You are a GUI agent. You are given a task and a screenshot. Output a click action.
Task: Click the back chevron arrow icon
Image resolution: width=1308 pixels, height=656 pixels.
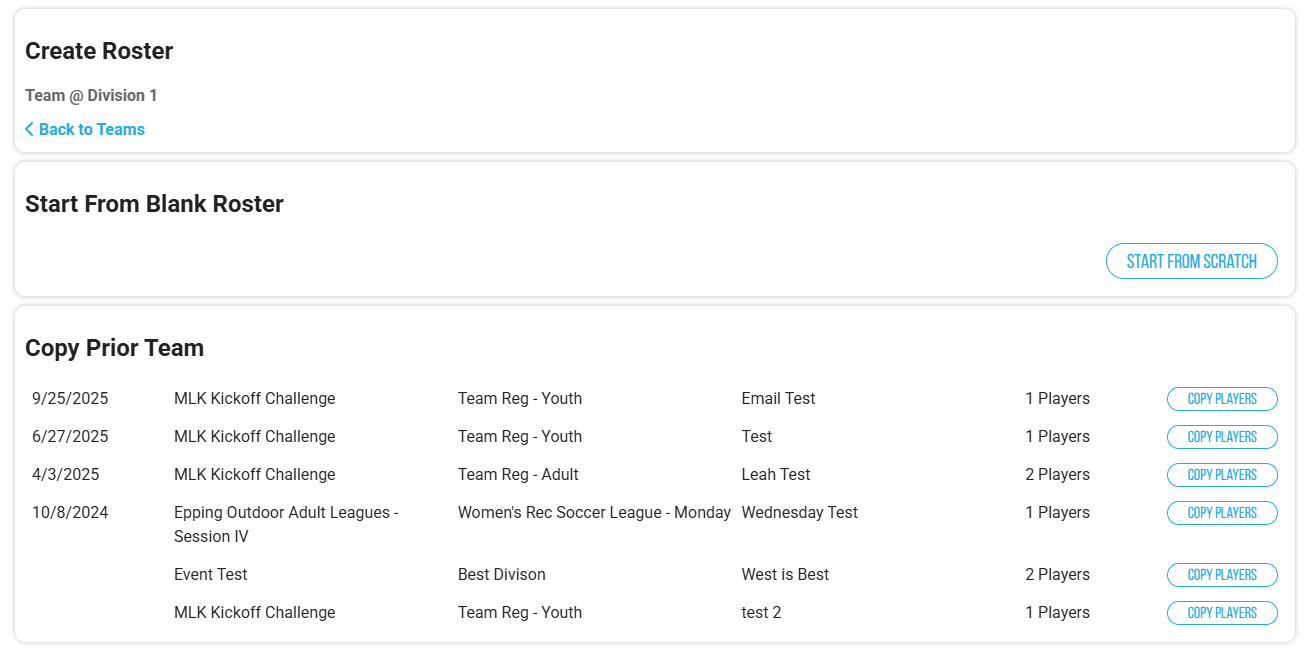click(30, 130)
